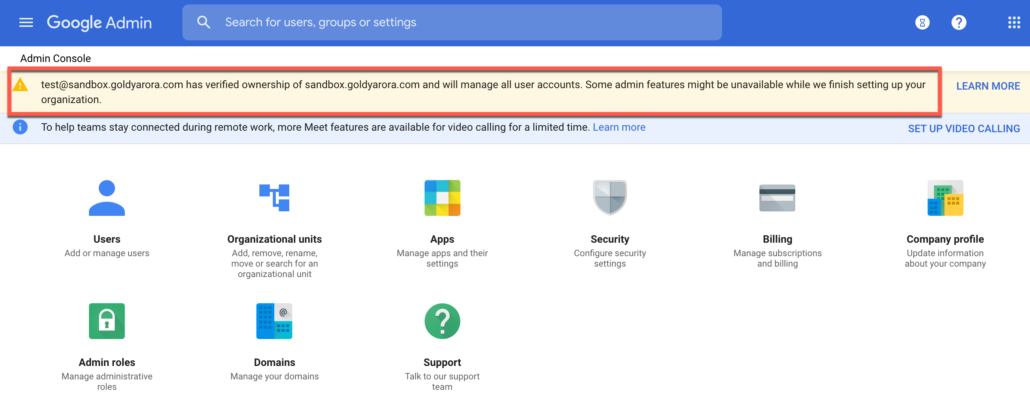The height and width of the screenshot is (407, 1030).
Task: Click the Organizational units title
Action: [x=275, y=240]
